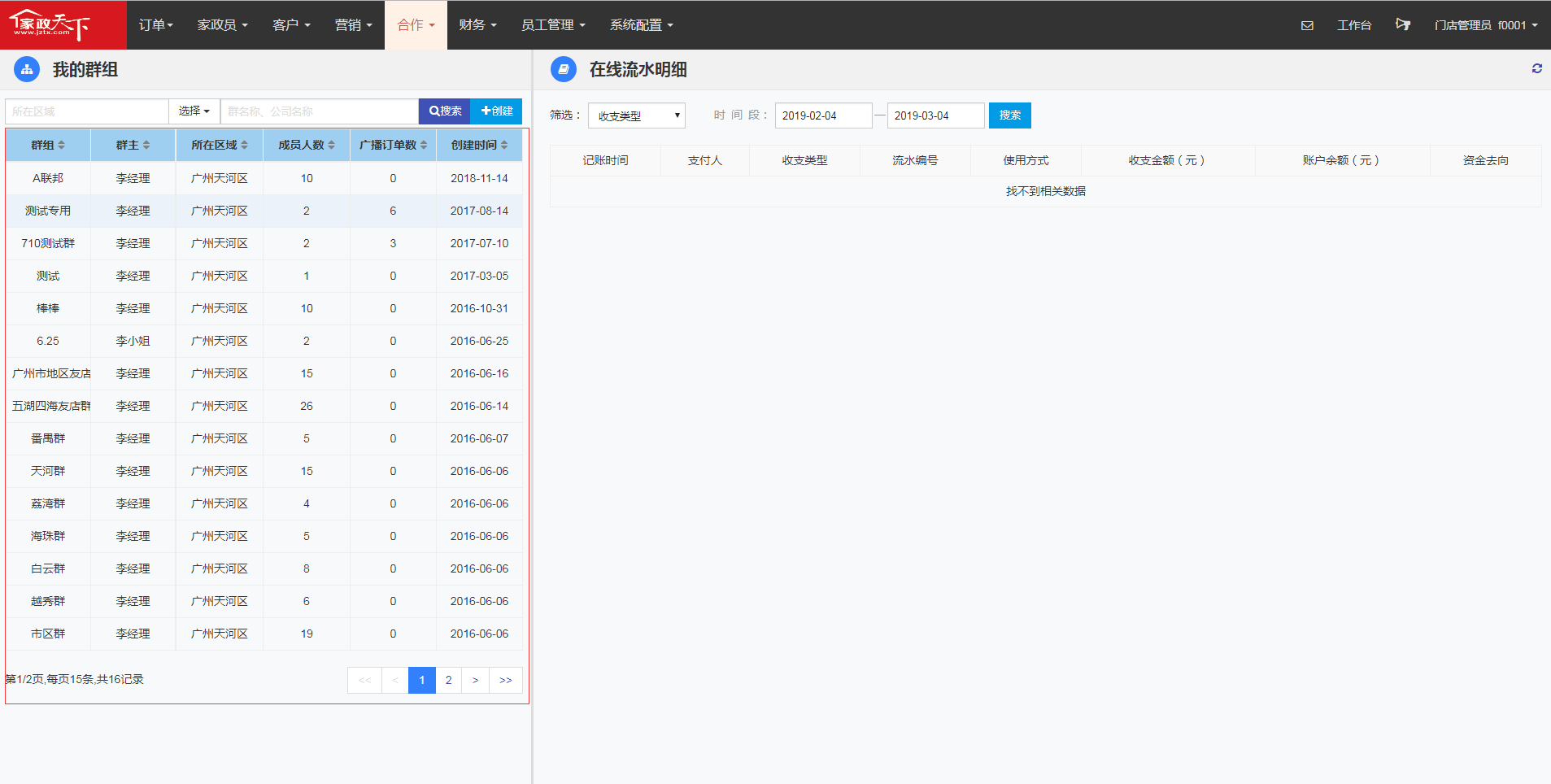This screenshot has height=784, width=1551.
Task: Select the 五湖四海友店群 group row
Action: tap(264, 406)
